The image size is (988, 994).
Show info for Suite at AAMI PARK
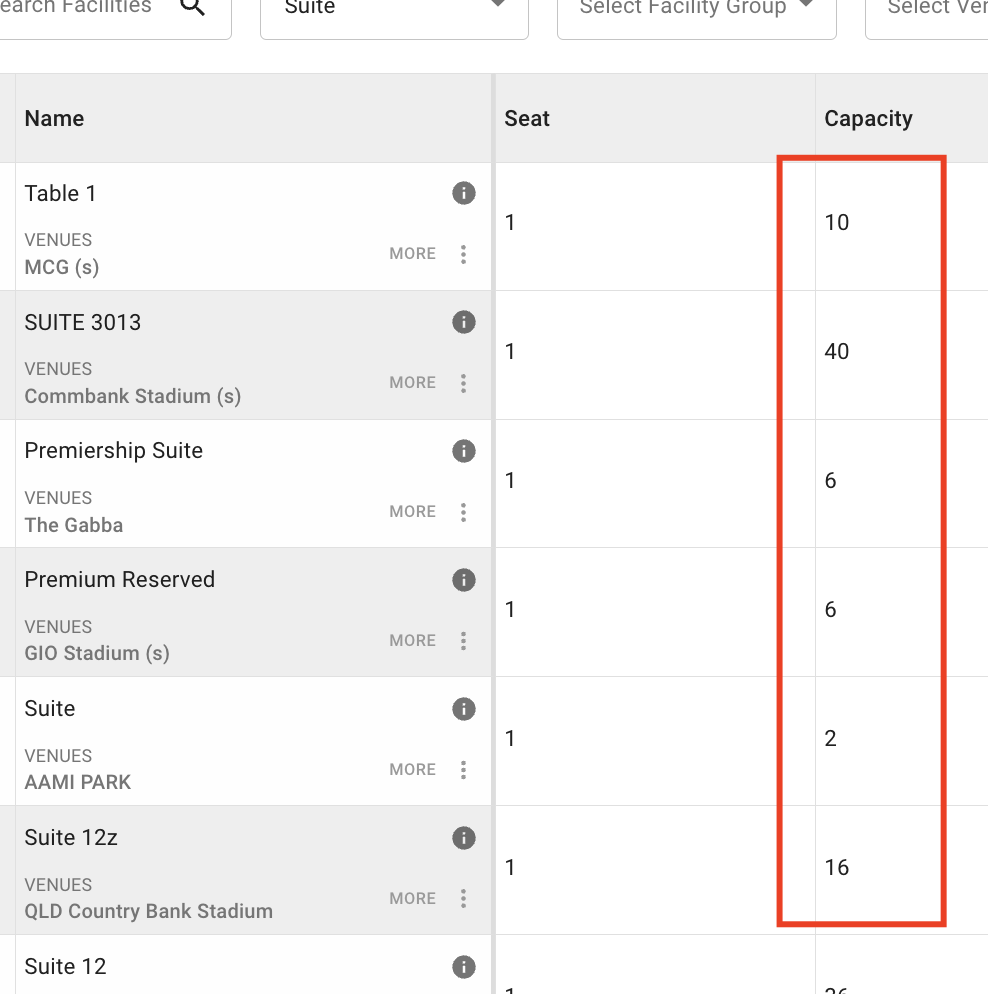463,709
